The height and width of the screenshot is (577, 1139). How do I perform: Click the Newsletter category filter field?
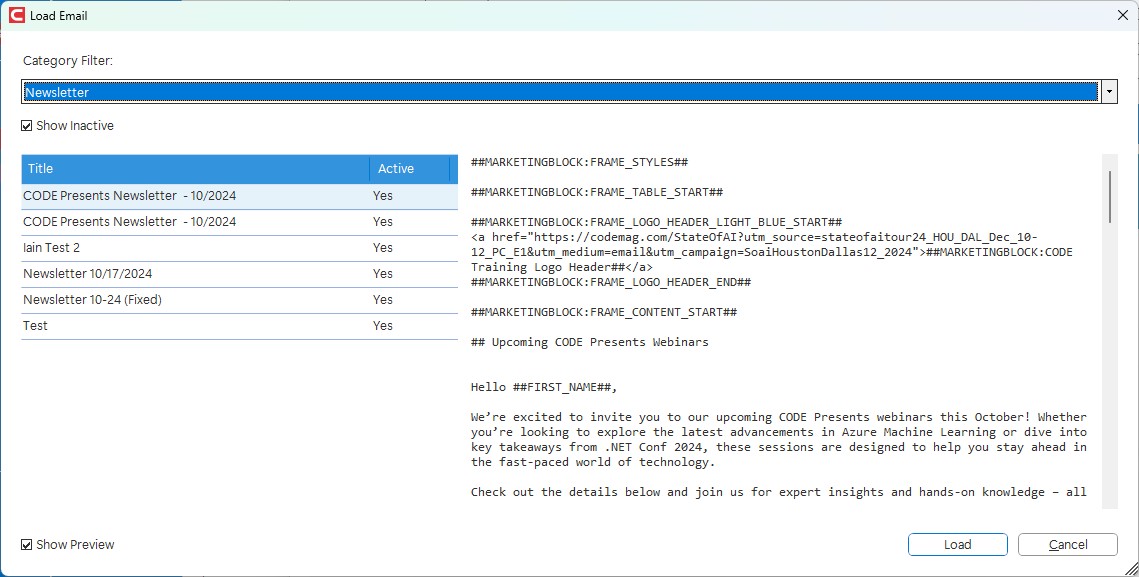pos(560,92)
